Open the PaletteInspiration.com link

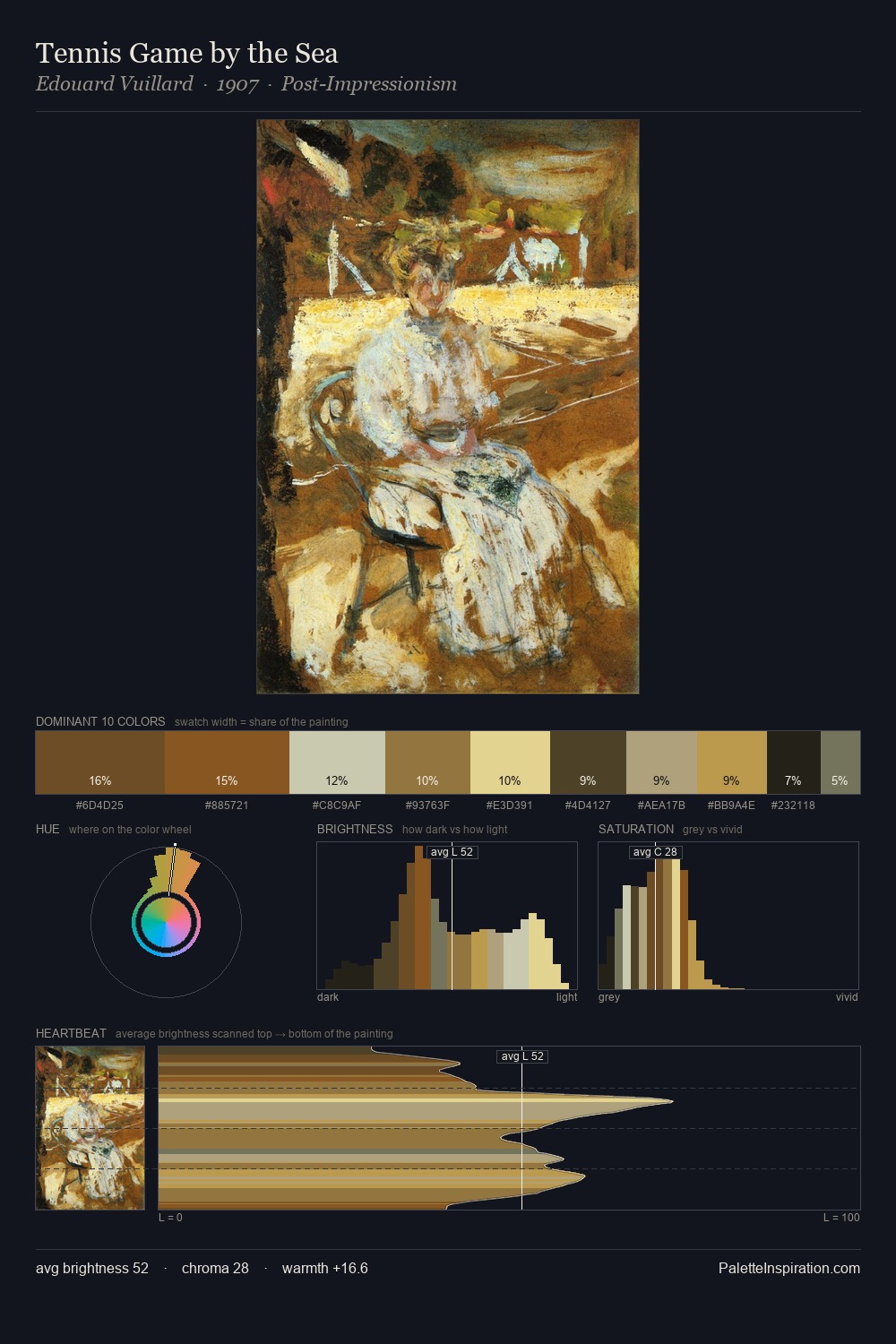pos(789,1269)
